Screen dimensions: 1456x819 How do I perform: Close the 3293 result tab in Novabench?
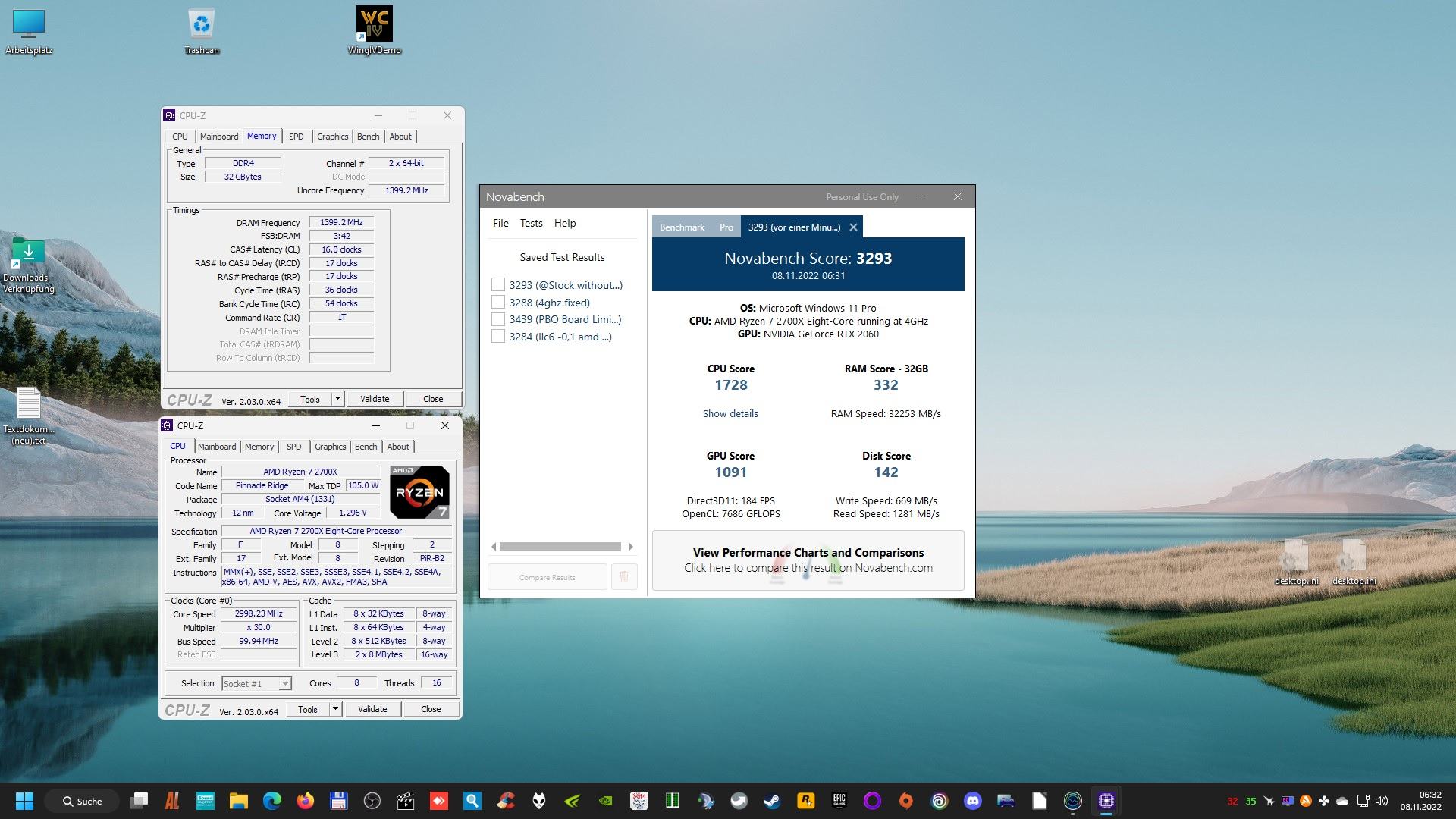pos(853,227)
